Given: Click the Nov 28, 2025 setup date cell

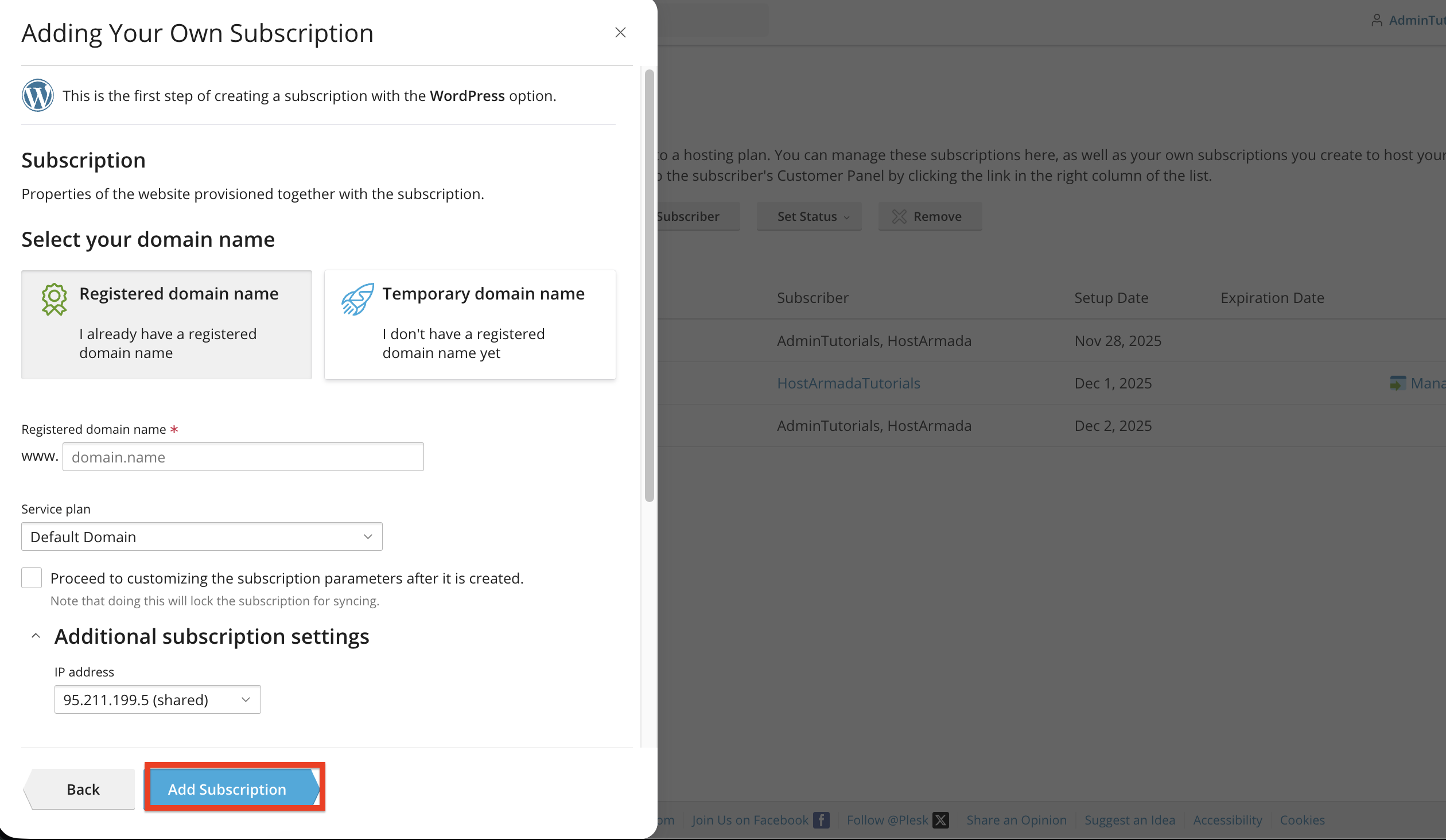Looking at the screenshot, I should pos(1118,341).
